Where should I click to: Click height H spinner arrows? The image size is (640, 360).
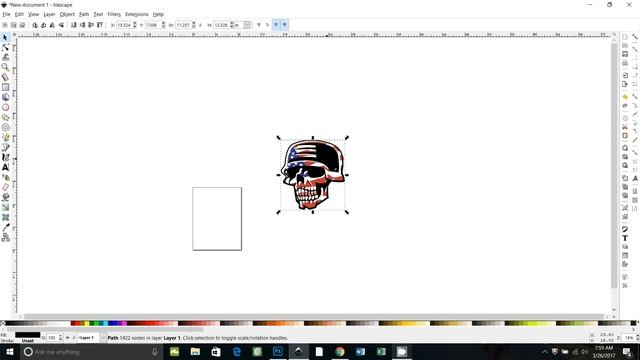click(x=231, y=25)
